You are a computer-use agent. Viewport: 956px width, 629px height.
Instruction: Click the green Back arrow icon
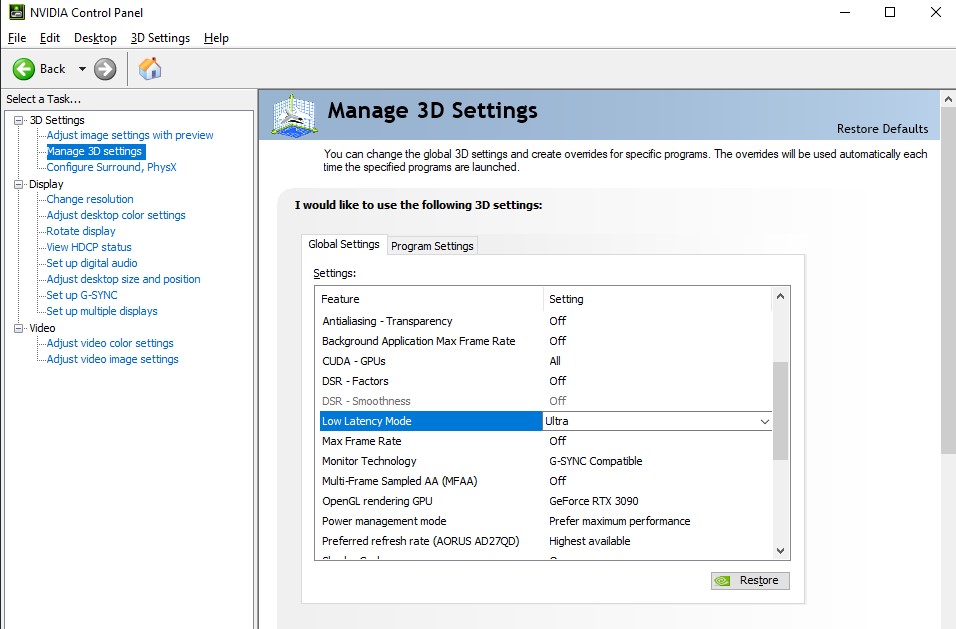[24, 69]
